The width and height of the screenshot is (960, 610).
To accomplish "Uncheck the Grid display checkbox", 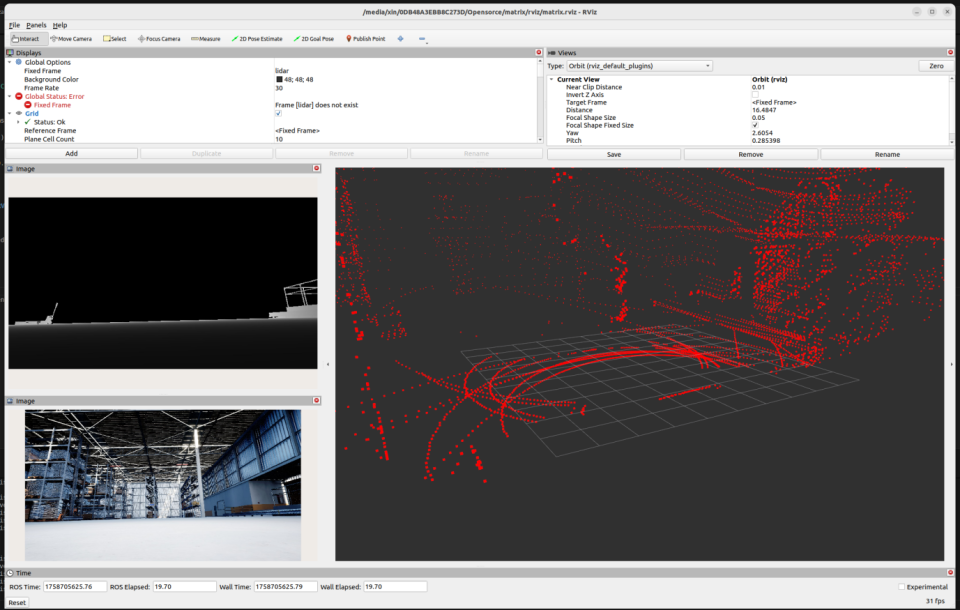I will coord(278,113).
